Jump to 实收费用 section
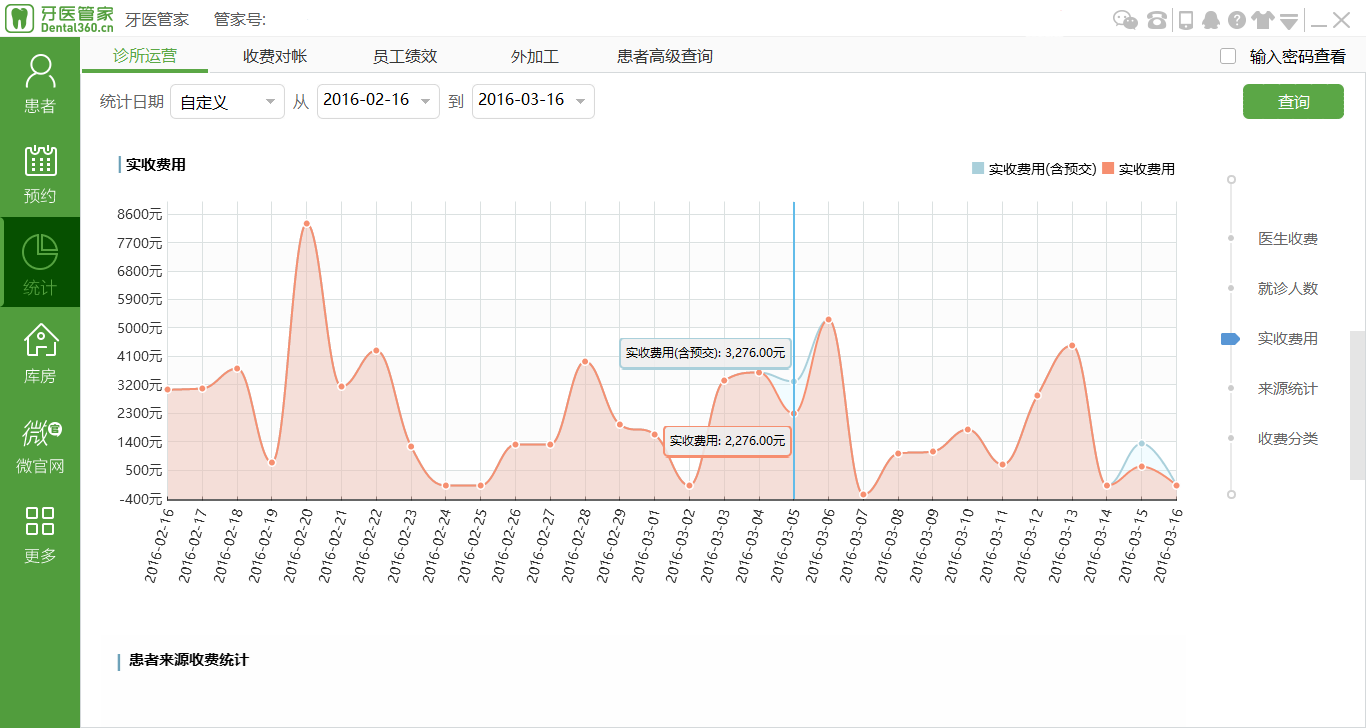The height and width of the screenshot is (728, 1366). pyautogui.click(x=1288, y=339)
